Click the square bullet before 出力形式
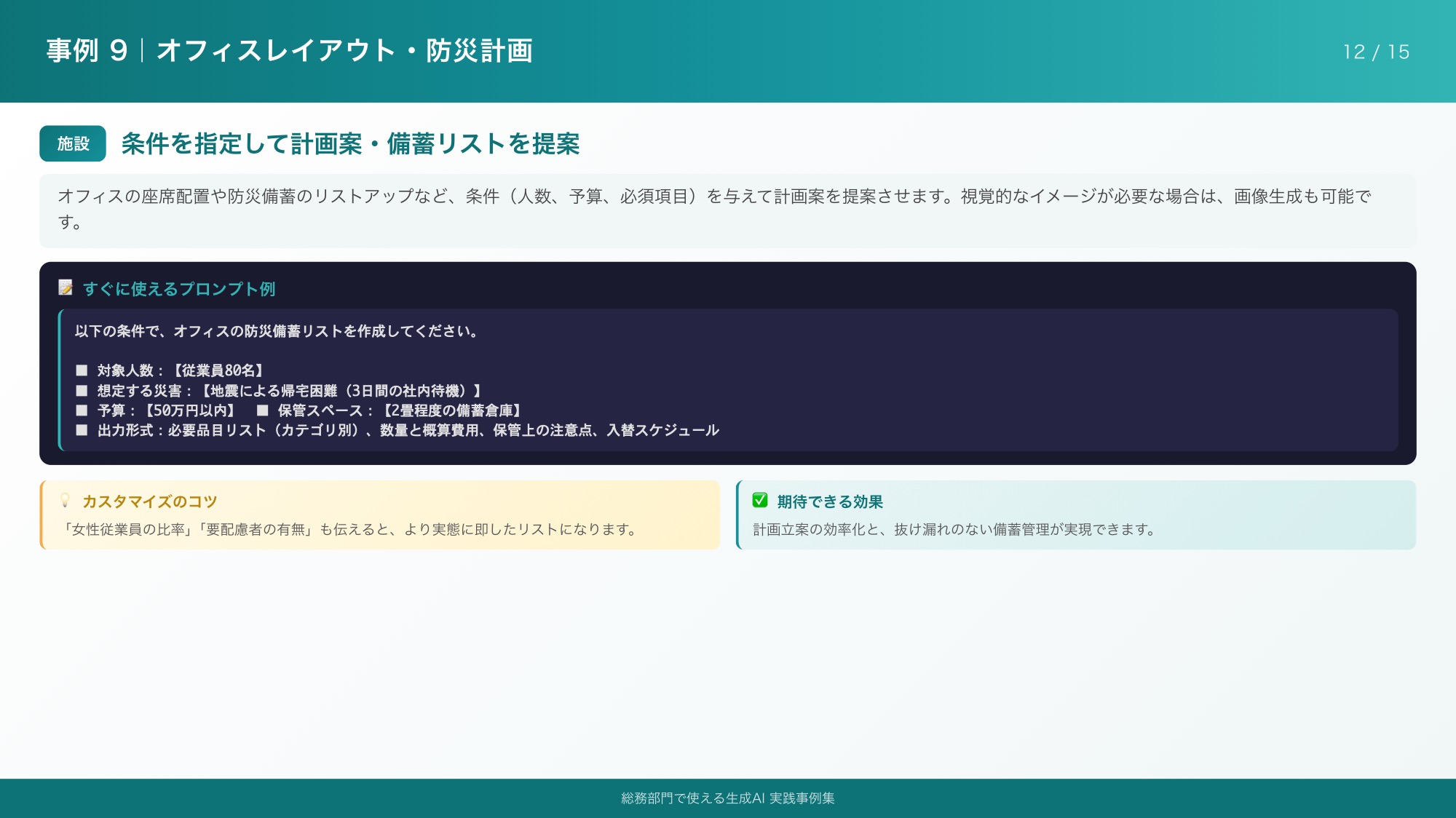The height and width of the screenshot is (818, 1456). click(82, 430)
